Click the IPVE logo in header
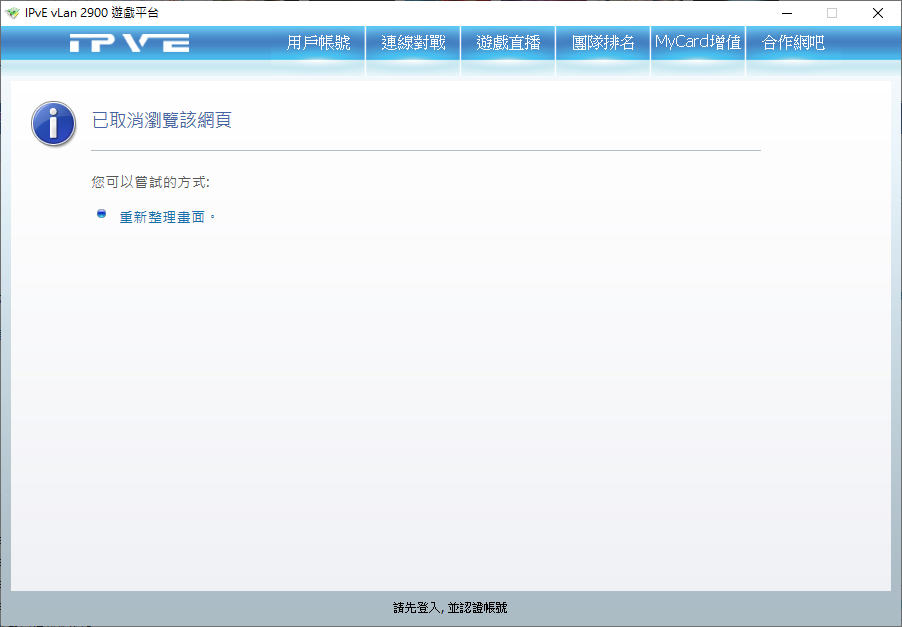Viewport: 902px width, 627px height. [x=129, y=43]
